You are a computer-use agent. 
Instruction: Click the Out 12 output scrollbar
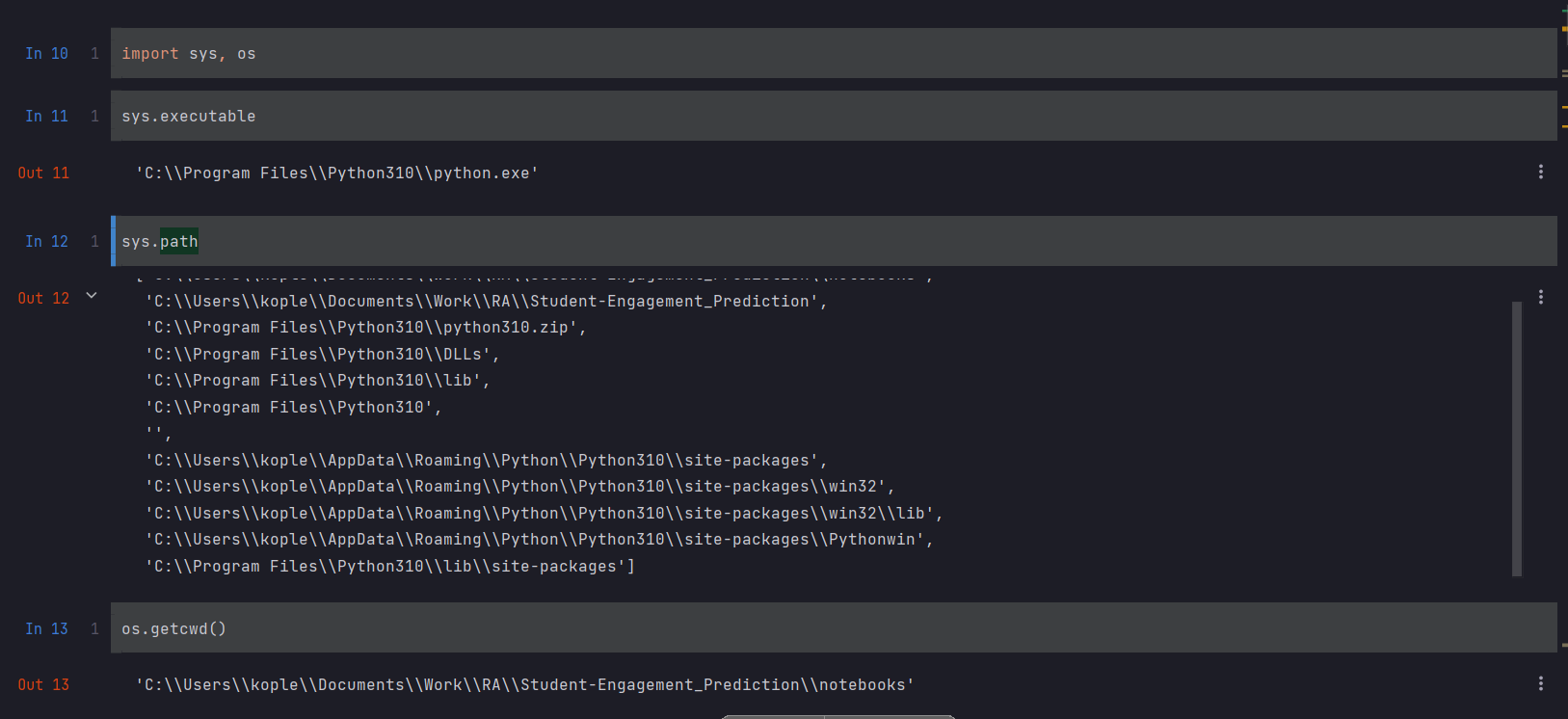pos(1516,439)
